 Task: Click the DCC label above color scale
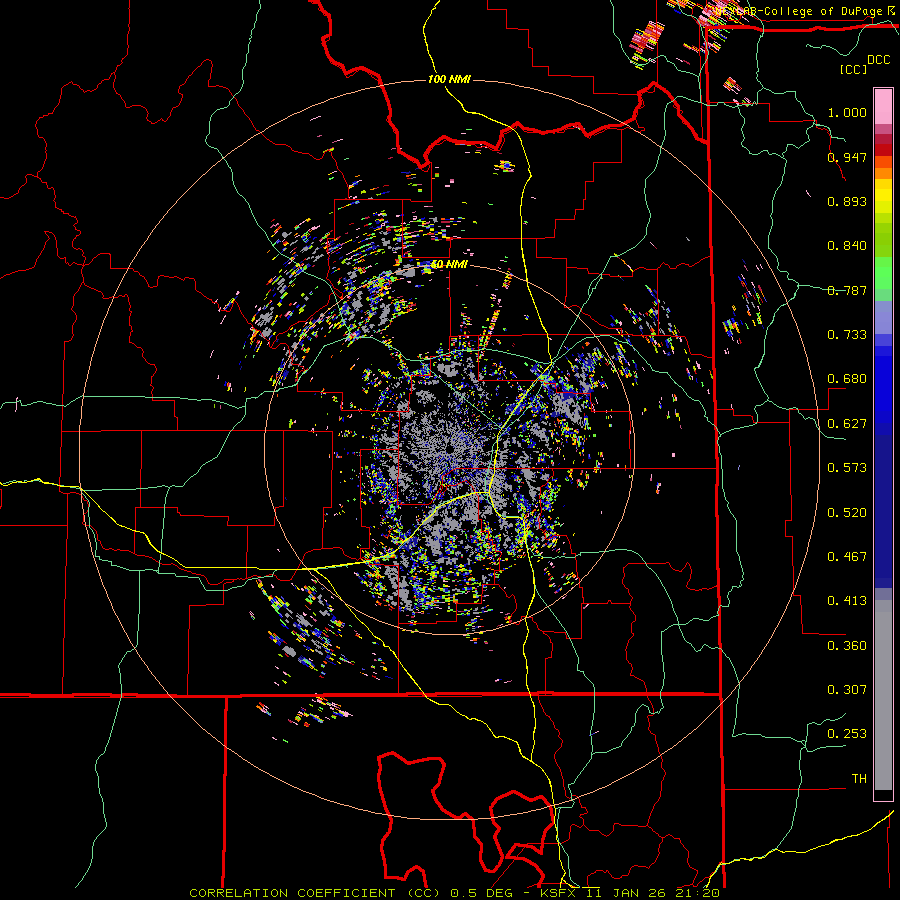878,60
